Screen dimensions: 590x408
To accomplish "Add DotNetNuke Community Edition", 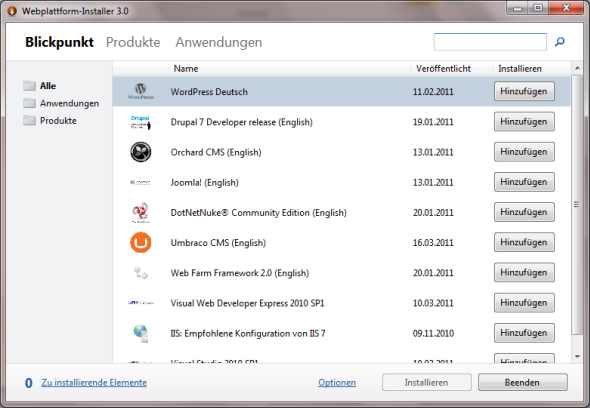I will pos(524,212).
